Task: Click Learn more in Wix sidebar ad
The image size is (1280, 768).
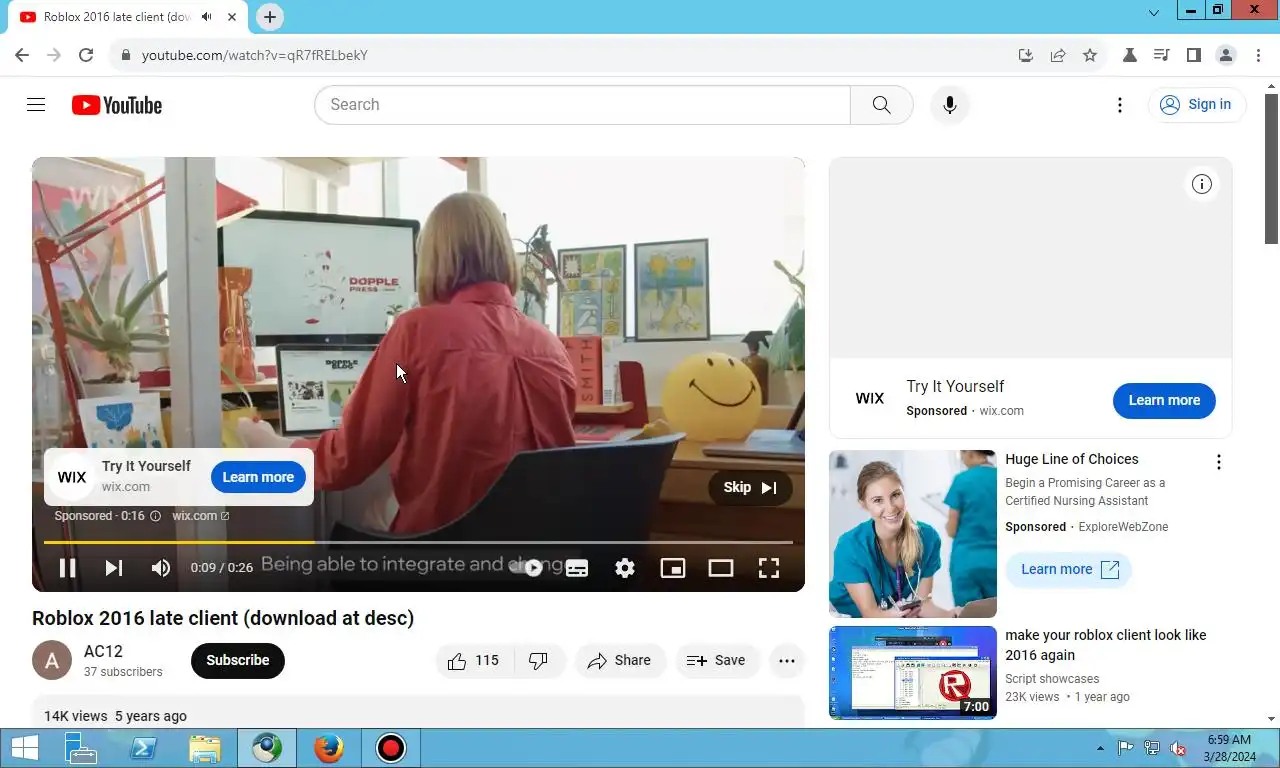Action: point(1164,400)
